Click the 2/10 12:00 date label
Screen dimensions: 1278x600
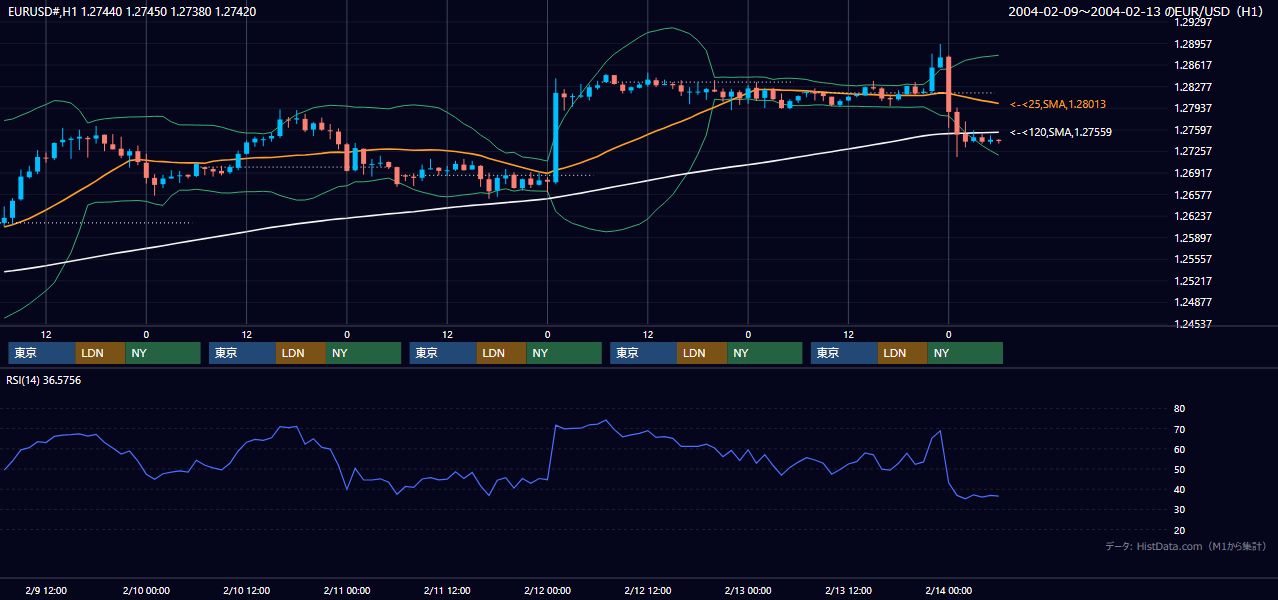click(245, 590)
